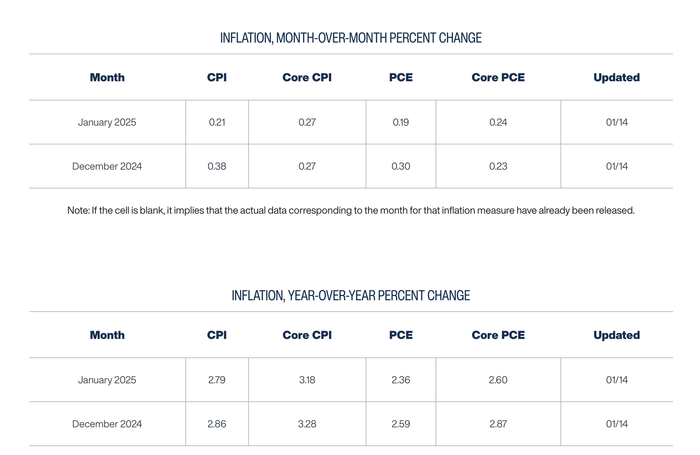700x455 pixels.
Task: Click the 0.30 December PCE cell
Action: pyautogui.click(x=400, y=167)
